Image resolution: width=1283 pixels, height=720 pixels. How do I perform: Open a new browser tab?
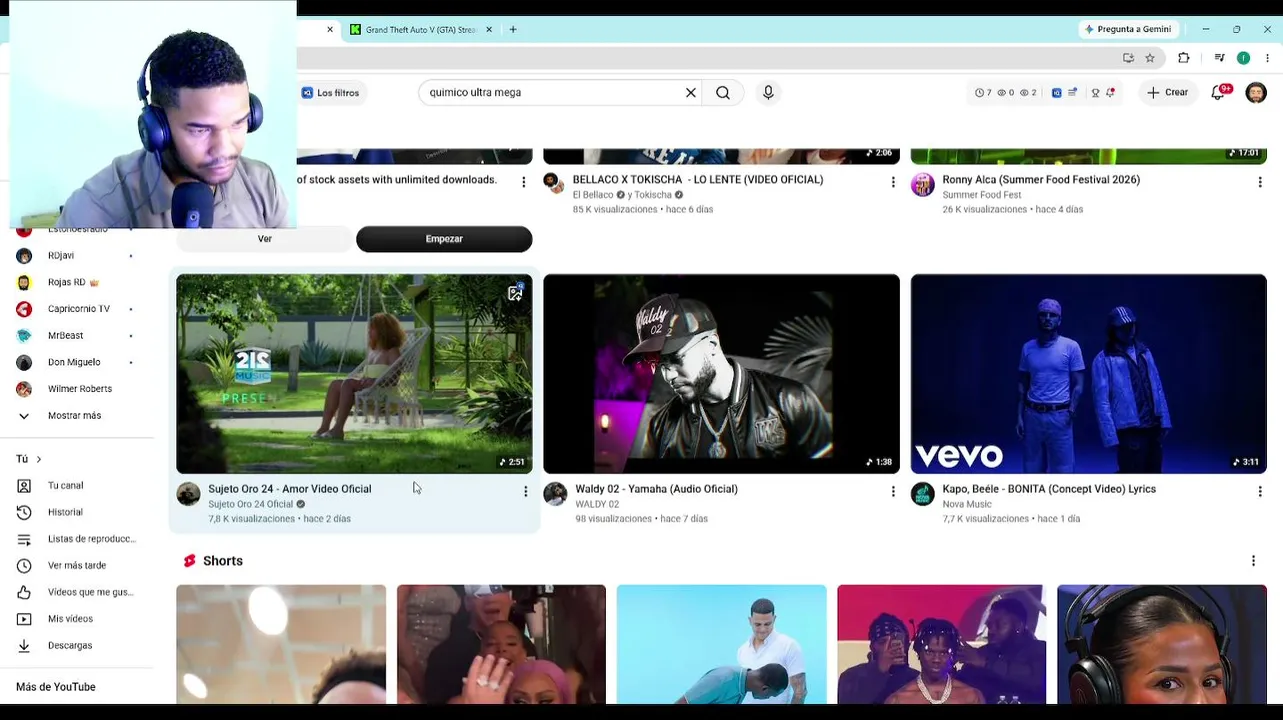(513, 29)
